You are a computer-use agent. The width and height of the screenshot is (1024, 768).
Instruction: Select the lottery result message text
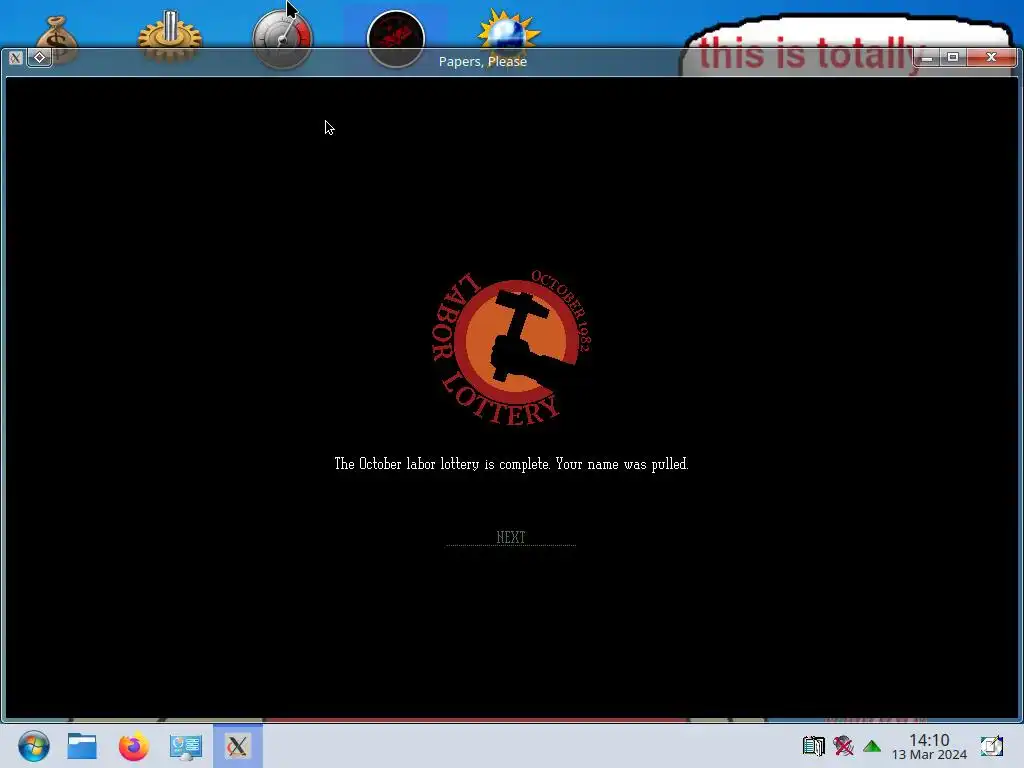pos(511,464)
